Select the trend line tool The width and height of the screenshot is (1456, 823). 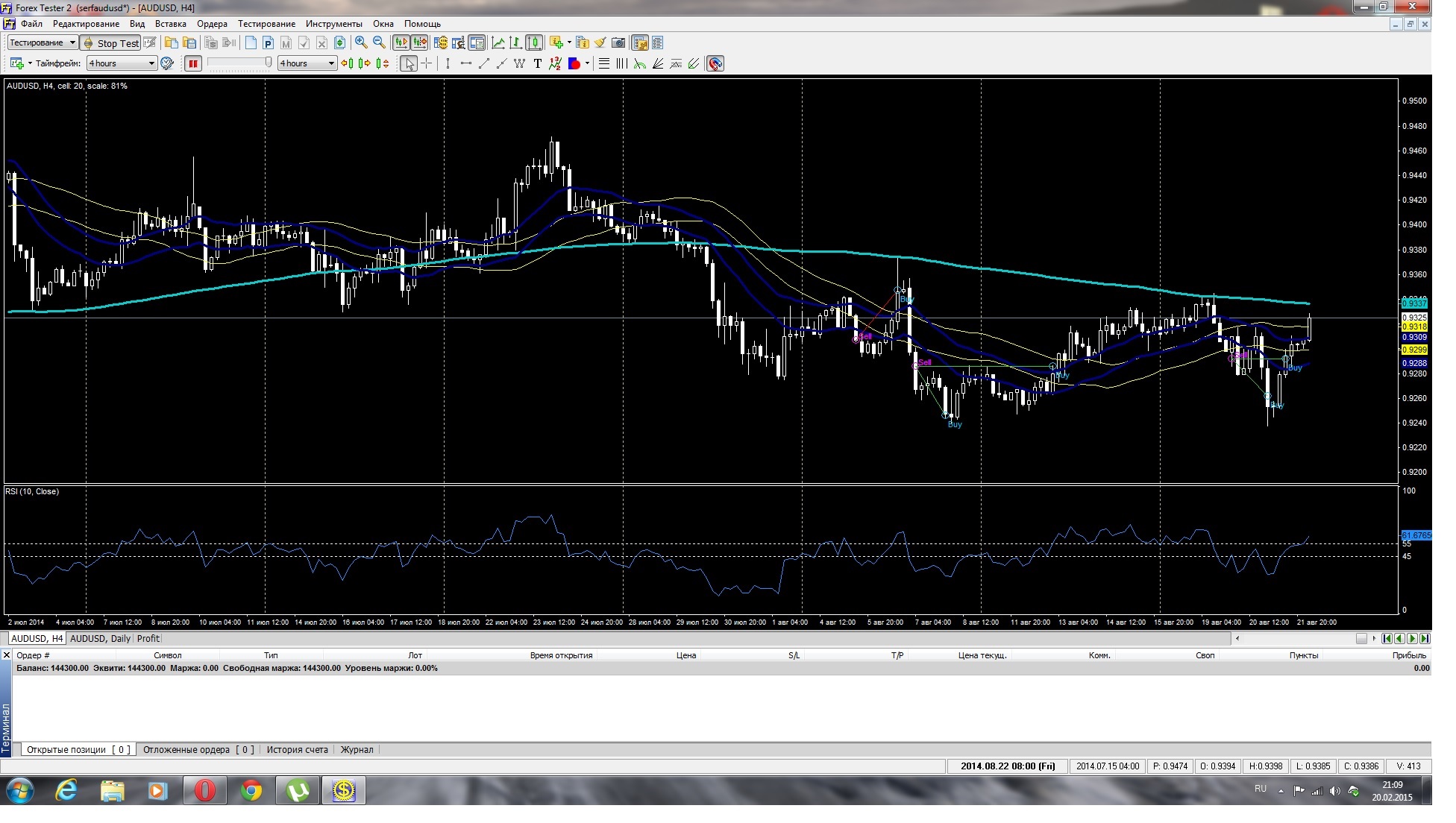[483, 63]
